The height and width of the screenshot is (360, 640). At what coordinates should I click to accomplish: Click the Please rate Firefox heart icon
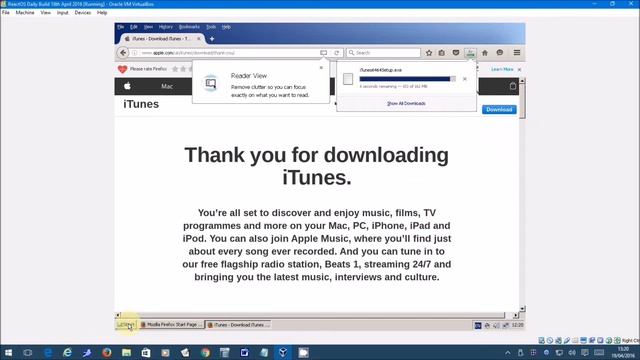(x=122, y=69)
